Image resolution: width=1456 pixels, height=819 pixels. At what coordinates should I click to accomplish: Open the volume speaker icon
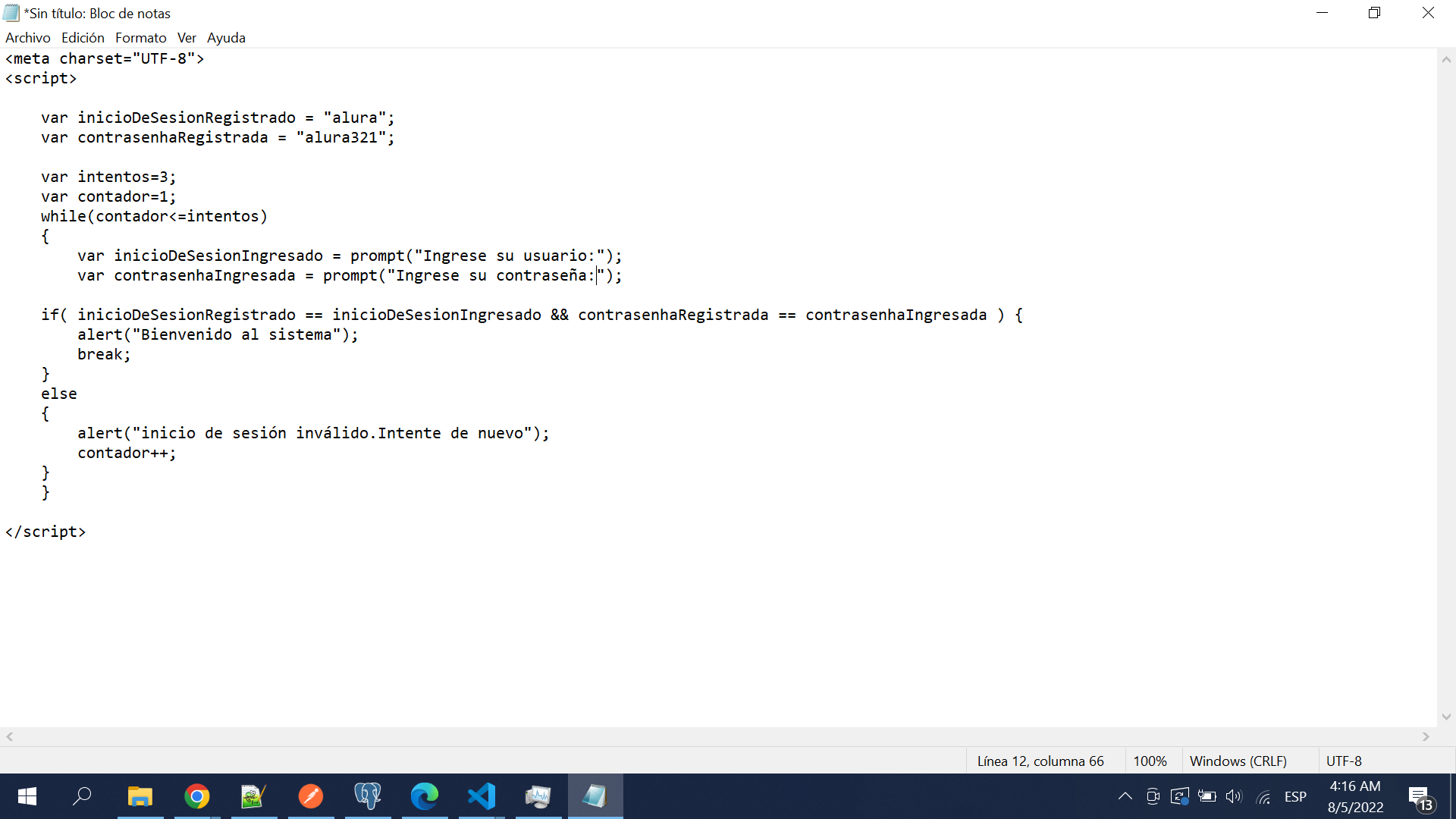point(1234,796)
